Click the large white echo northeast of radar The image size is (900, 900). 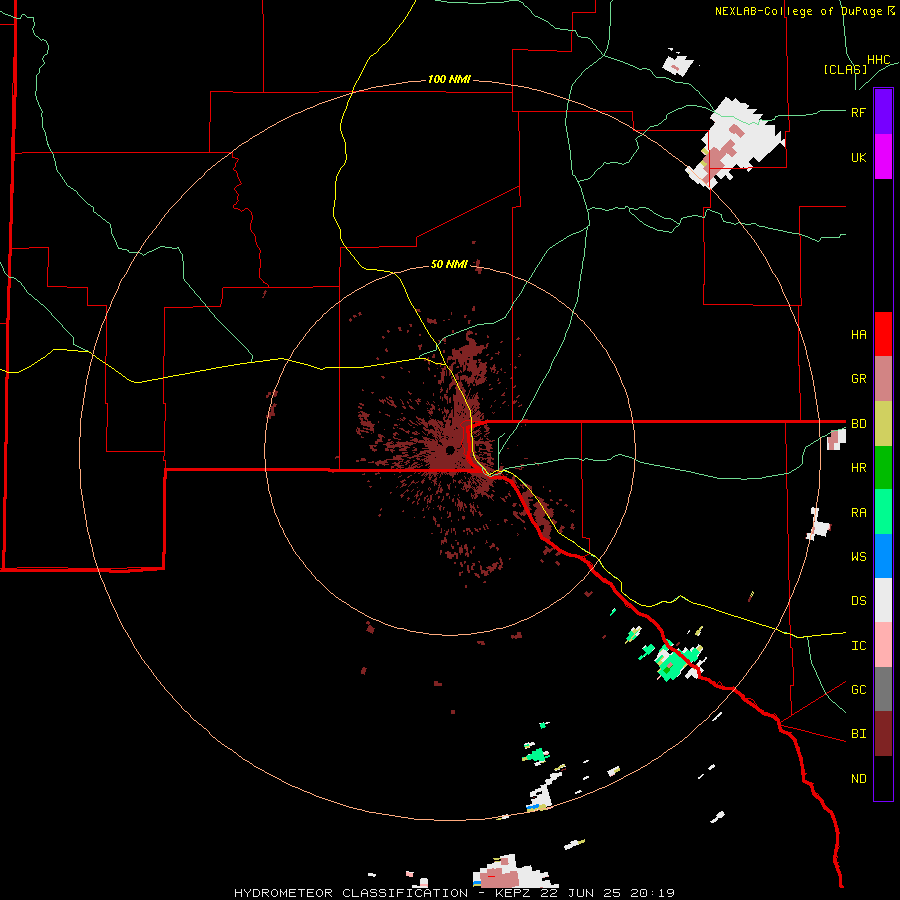[x=738, y=142]
